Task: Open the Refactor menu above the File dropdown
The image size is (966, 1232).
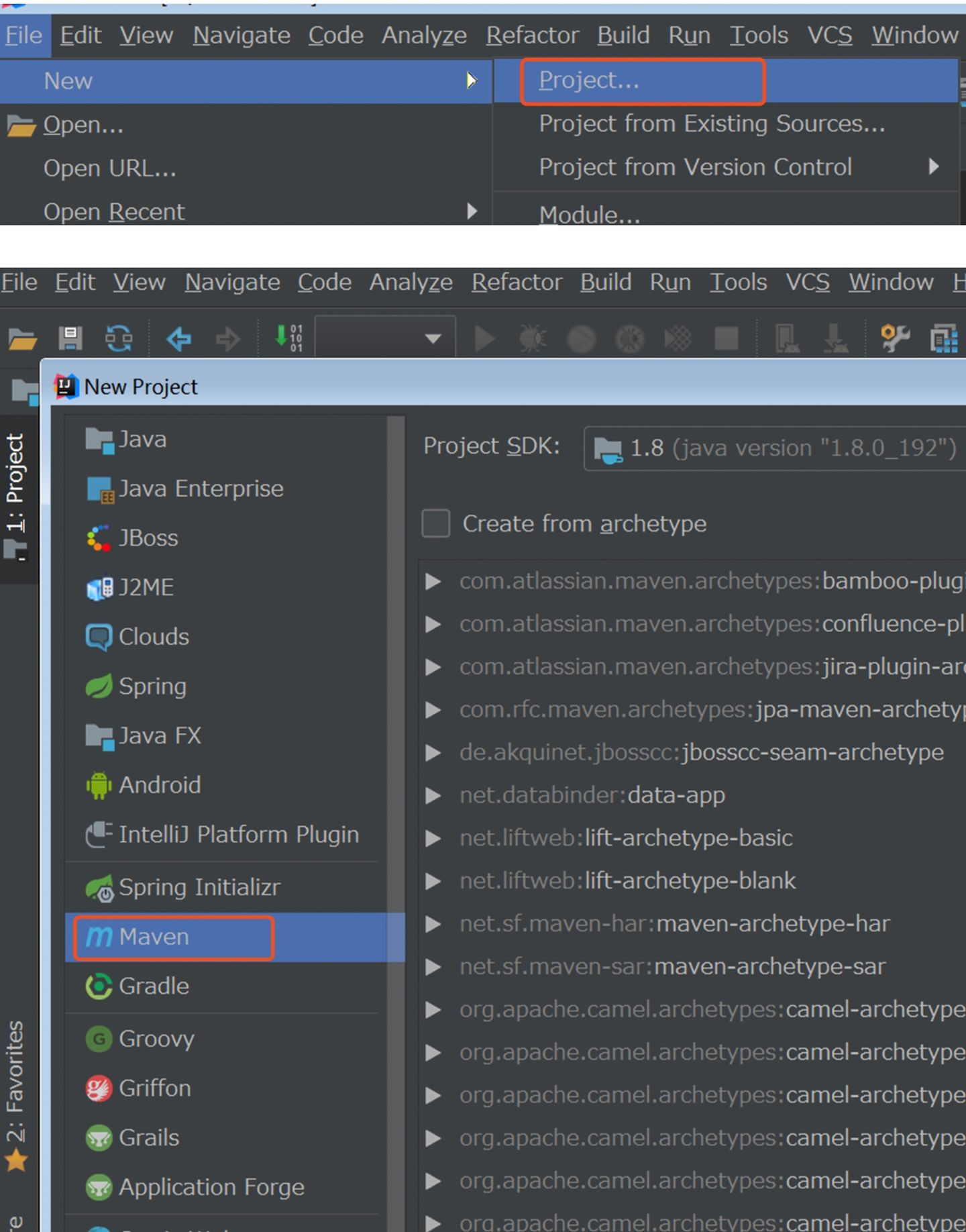Action: (533, 35)
